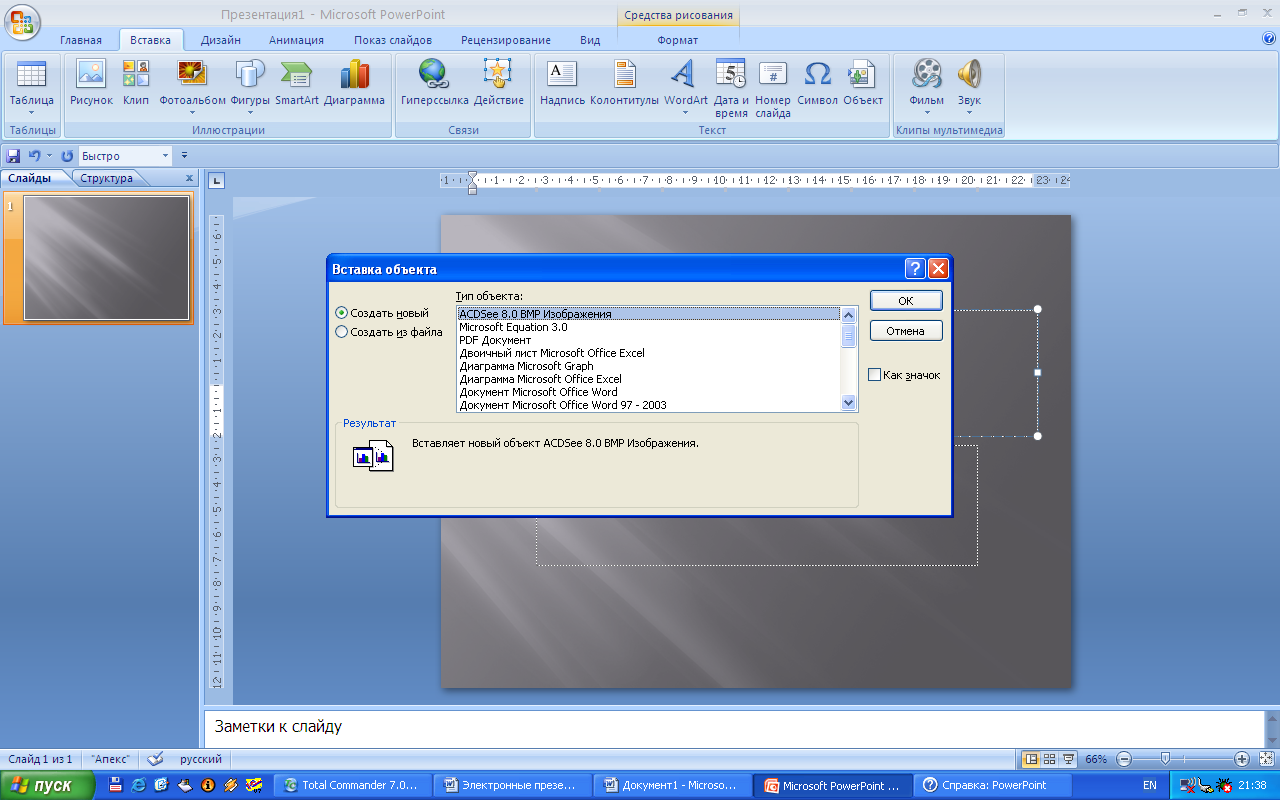Click the Заметки к слайду notes field
Screen dimensions: 1280x800
[x=733, y=727]
